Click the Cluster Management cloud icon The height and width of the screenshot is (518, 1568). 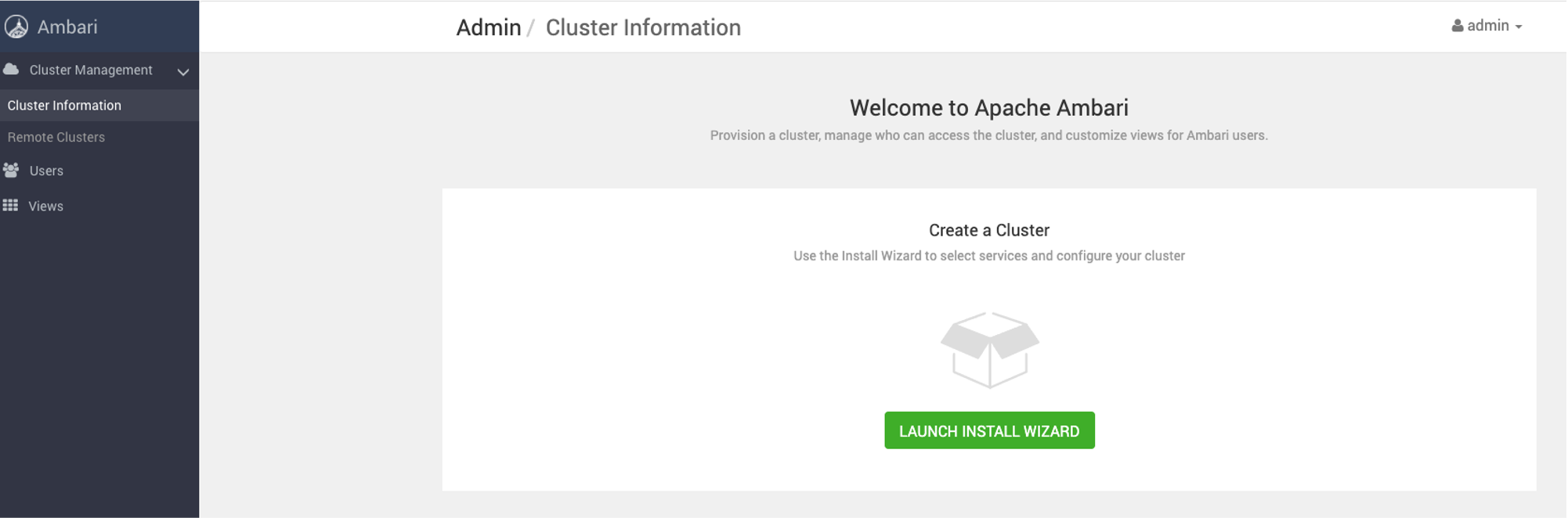point(11,70)
